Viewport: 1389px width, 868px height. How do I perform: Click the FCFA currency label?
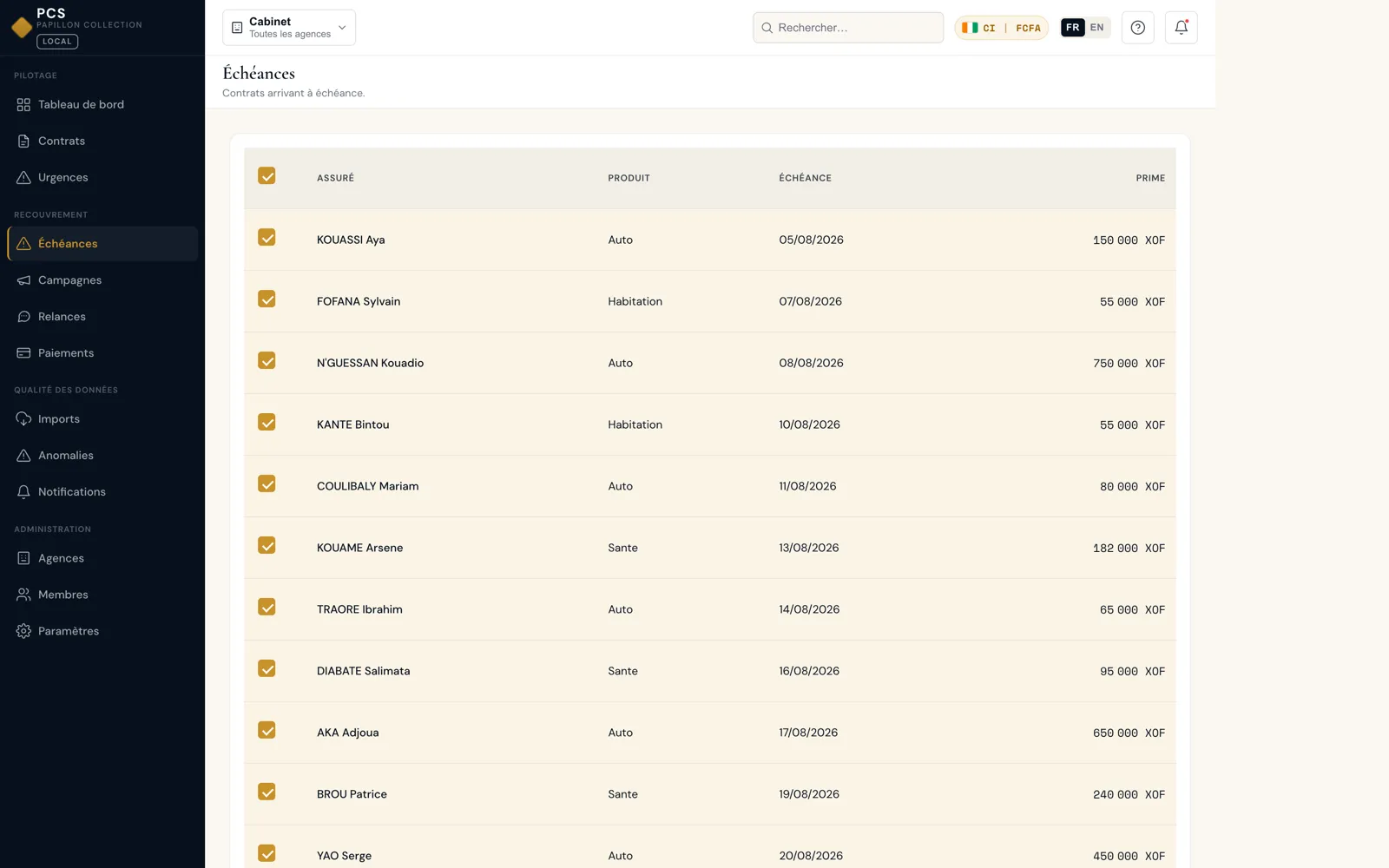(x=1028, y=29)
